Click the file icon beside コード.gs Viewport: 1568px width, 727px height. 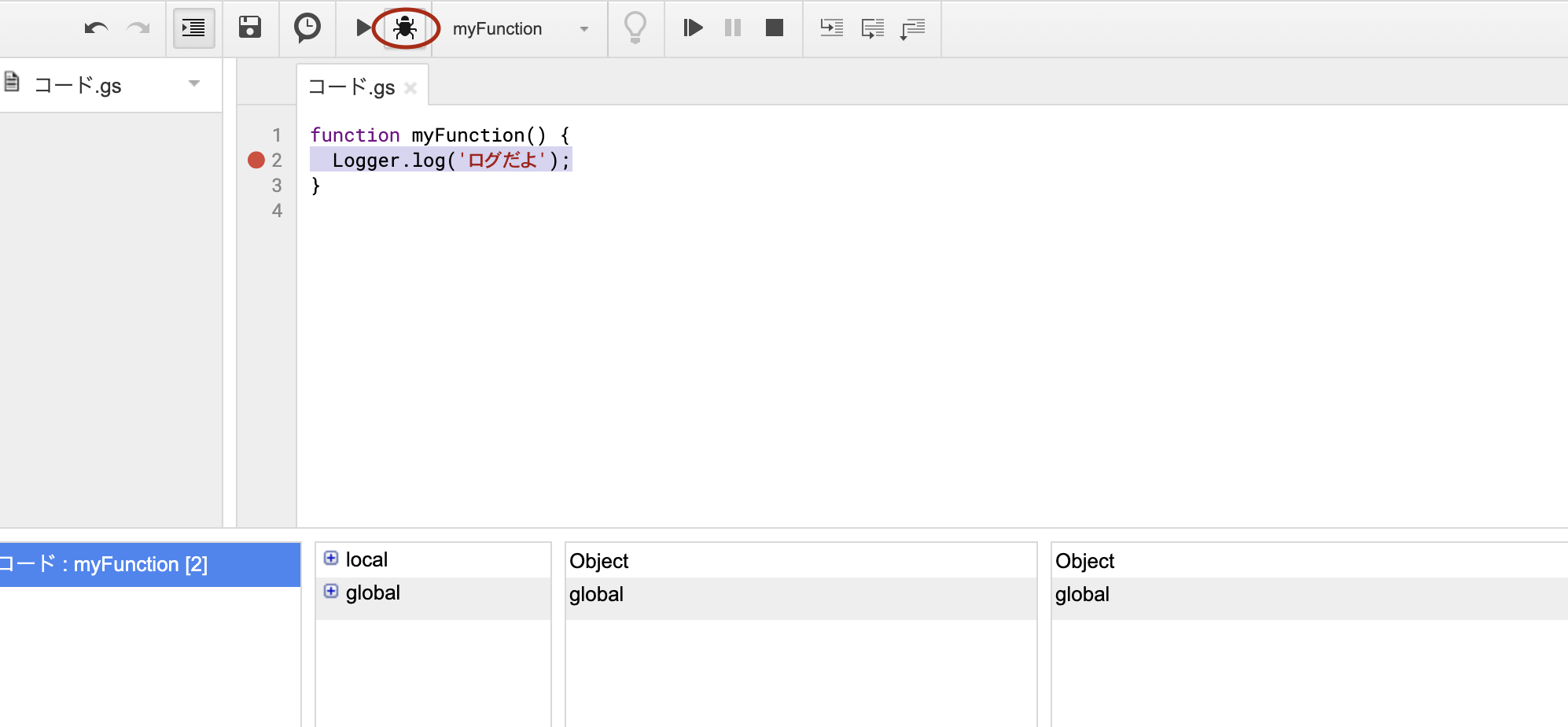point(12,81)
